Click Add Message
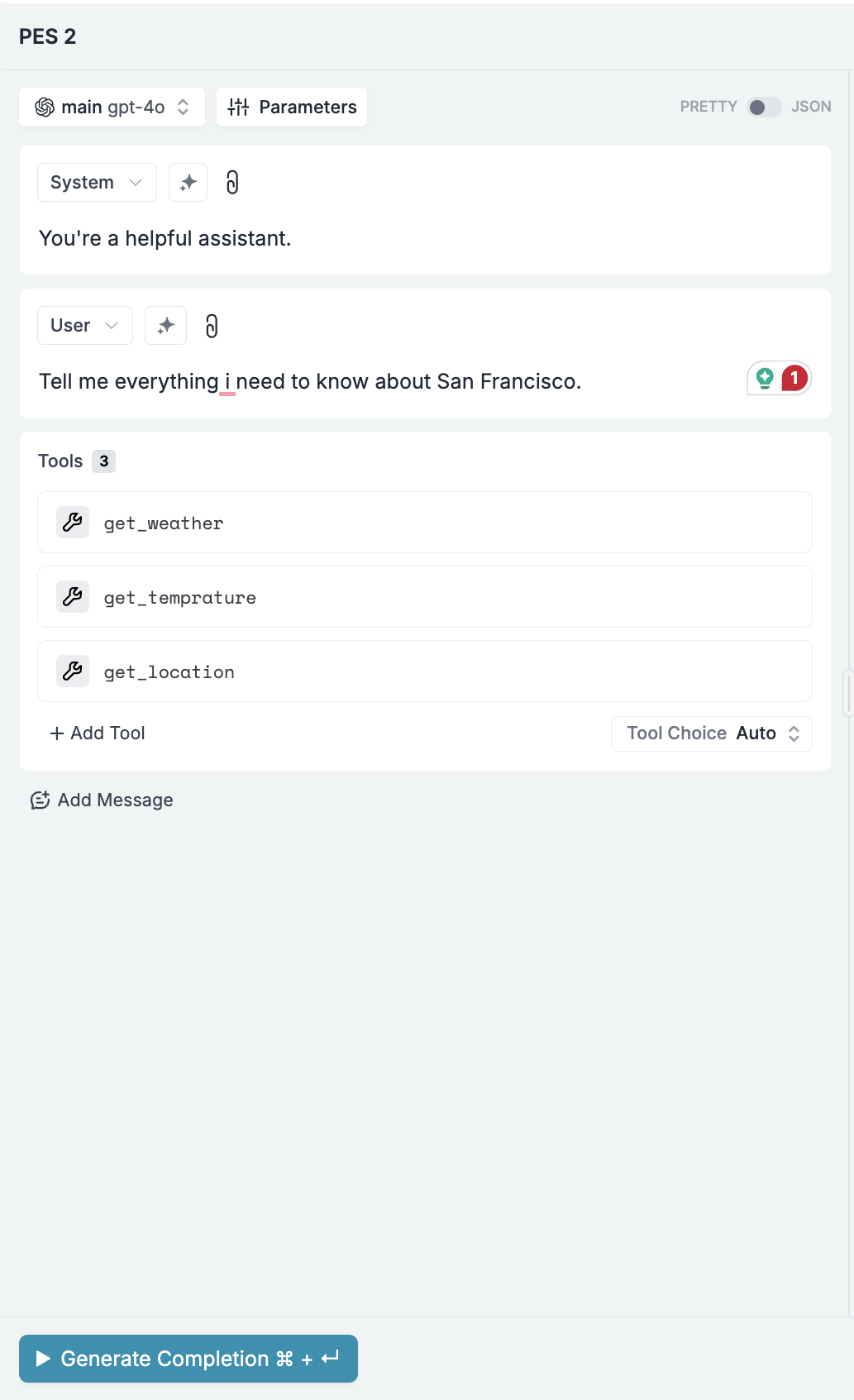 102,800
